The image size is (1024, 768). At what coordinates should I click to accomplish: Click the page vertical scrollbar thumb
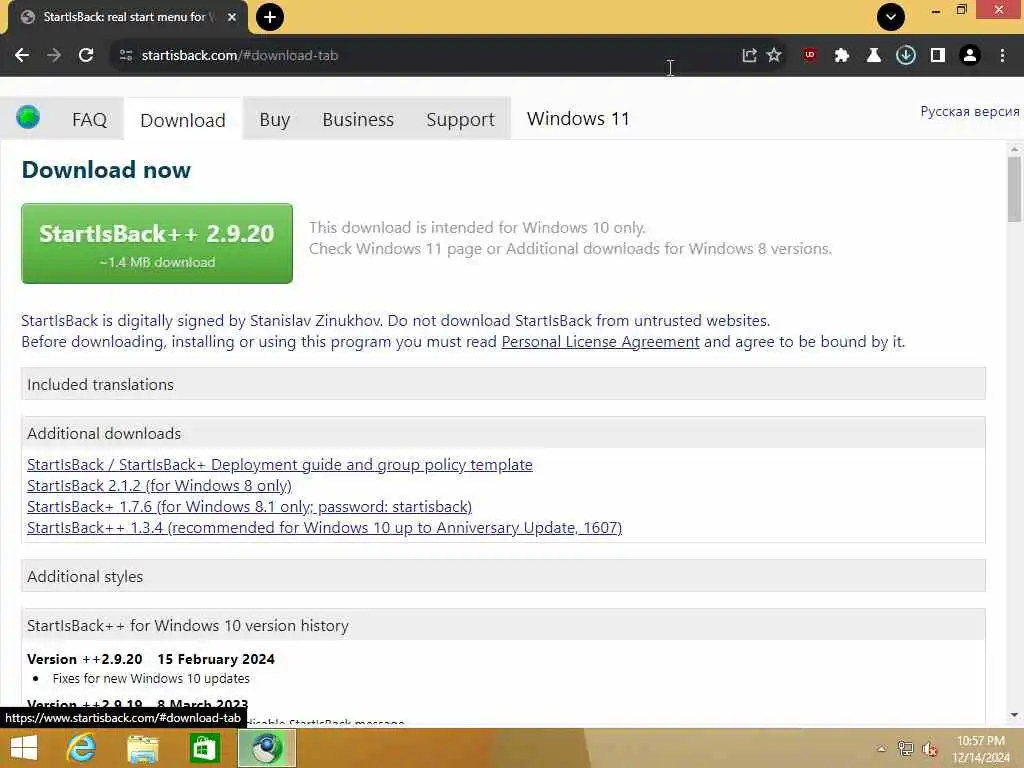click(1014, 189)
